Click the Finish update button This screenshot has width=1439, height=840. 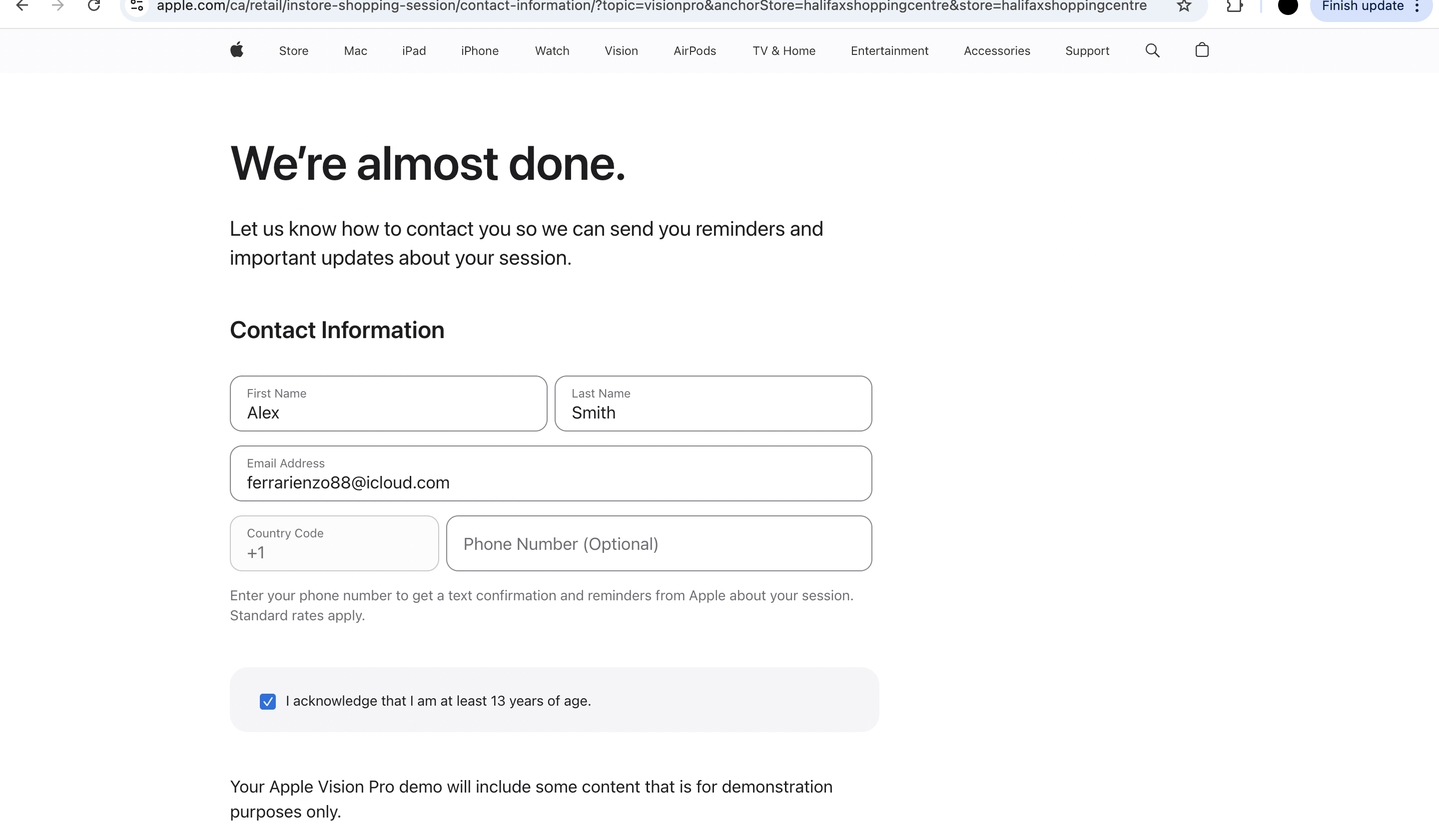click(x=1362, y=6)
